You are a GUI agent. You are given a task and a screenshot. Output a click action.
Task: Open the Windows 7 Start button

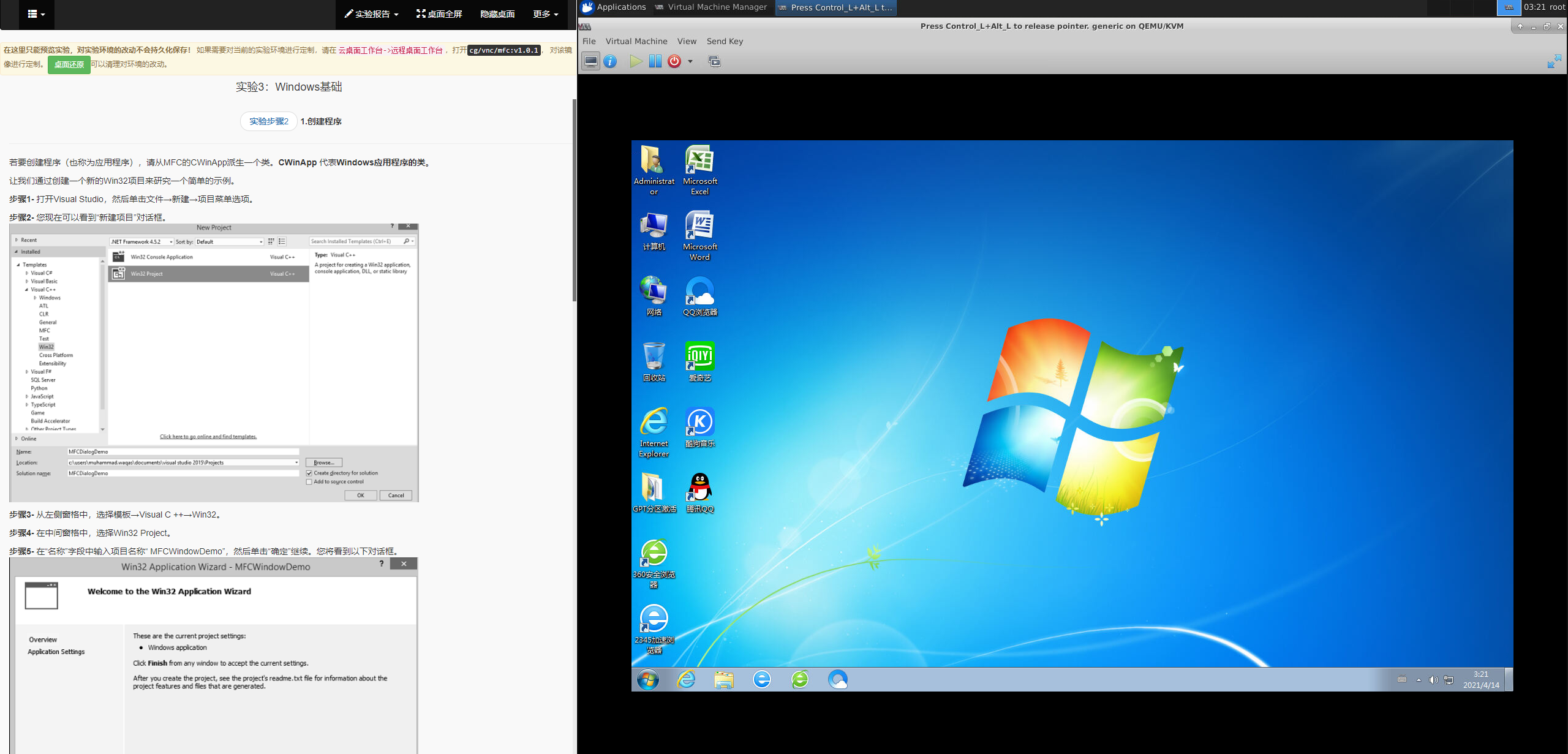click(x=648, y=679)
